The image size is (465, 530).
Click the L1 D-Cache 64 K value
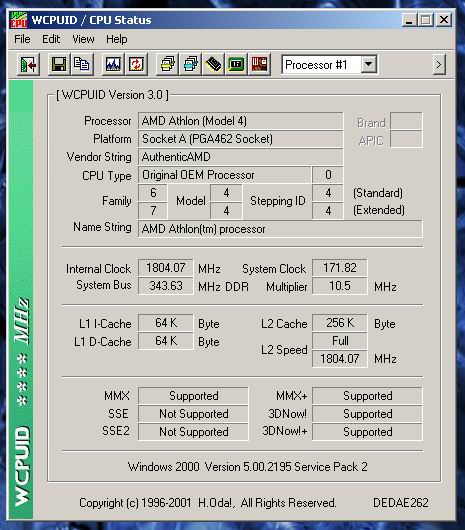(166, 341)
